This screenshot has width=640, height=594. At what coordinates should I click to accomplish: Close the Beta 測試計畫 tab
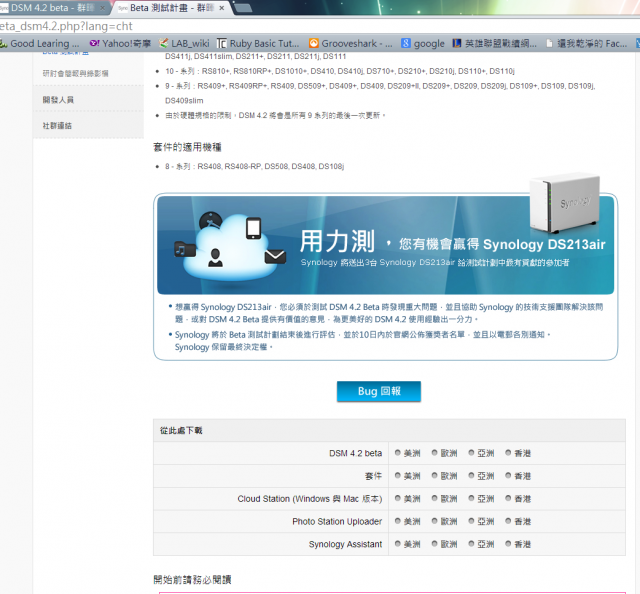point(222,8)
